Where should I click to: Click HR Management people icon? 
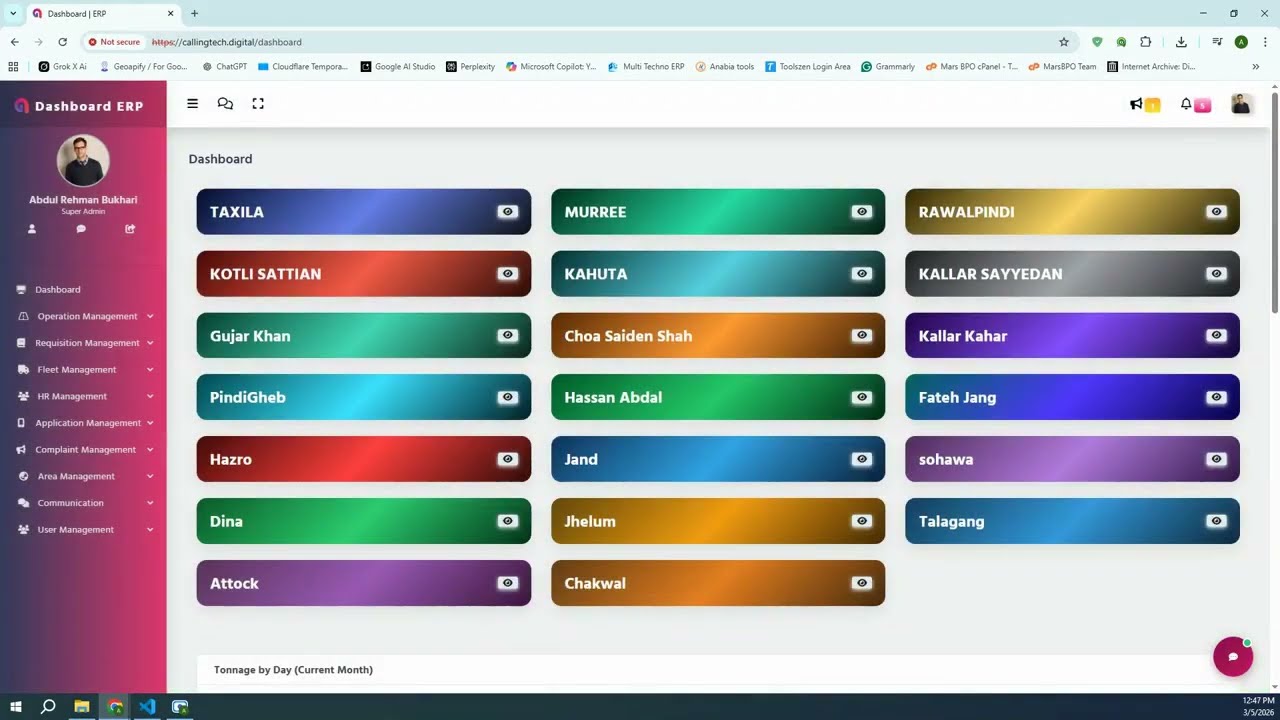[x=23, y=396]
